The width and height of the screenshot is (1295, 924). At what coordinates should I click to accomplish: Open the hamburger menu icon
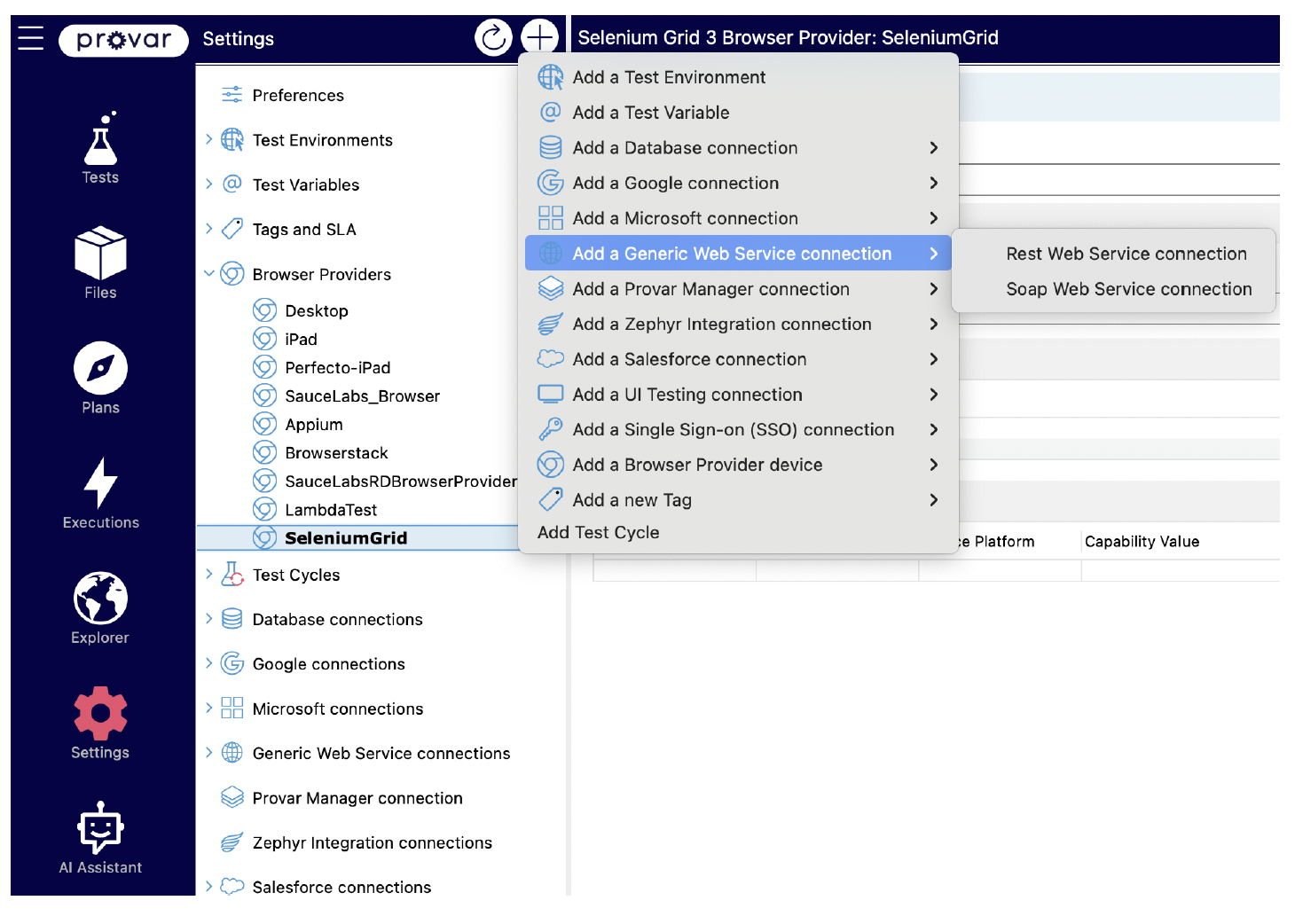31,38
